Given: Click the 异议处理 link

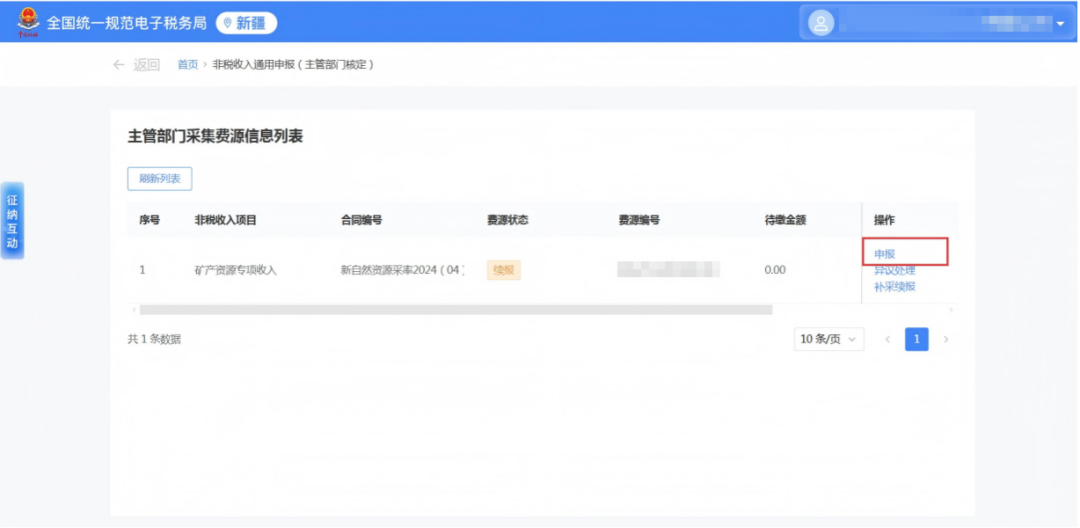Looking at the screenshot, I should tap(895, 271).
